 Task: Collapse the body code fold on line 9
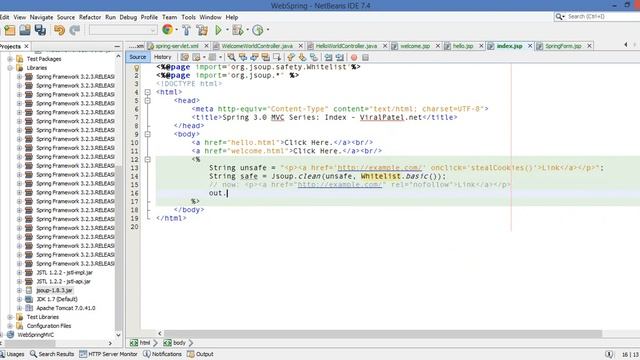point(148,134)
